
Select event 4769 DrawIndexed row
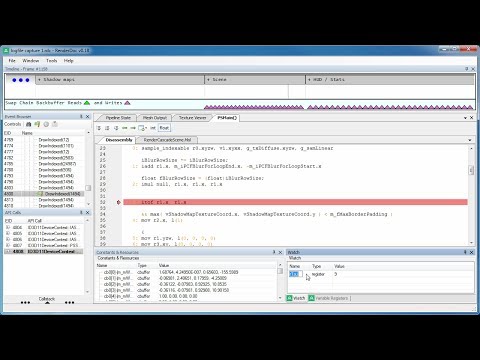pyautogui.click(x=43, y=140)
